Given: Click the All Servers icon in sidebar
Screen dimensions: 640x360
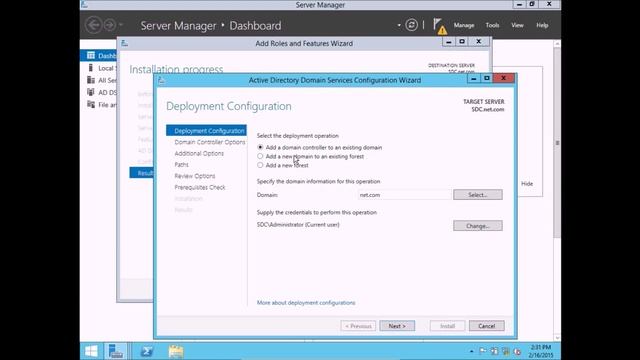Looking at the screenshot, I should [91, 80].
